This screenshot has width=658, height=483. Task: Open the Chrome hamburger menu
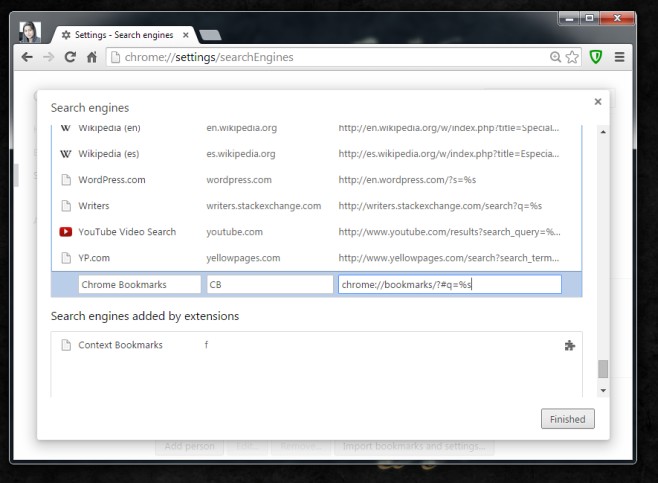619,57
